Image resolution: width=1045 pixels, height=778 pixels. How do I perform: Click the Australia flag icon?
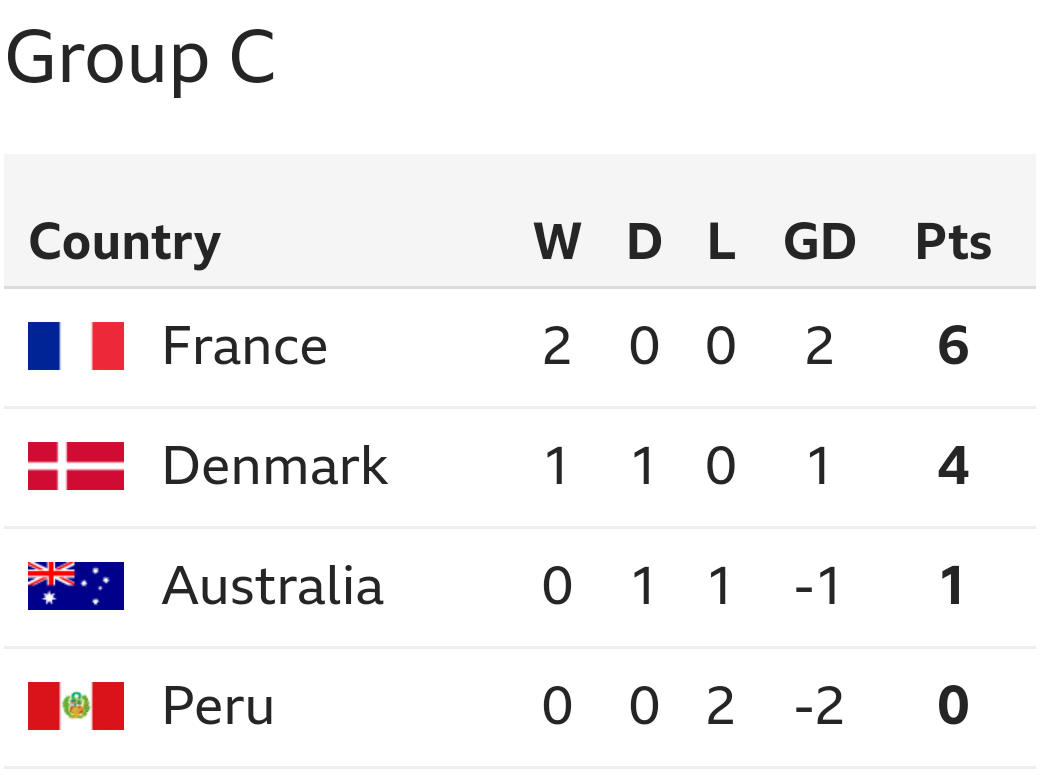[76, 586]
